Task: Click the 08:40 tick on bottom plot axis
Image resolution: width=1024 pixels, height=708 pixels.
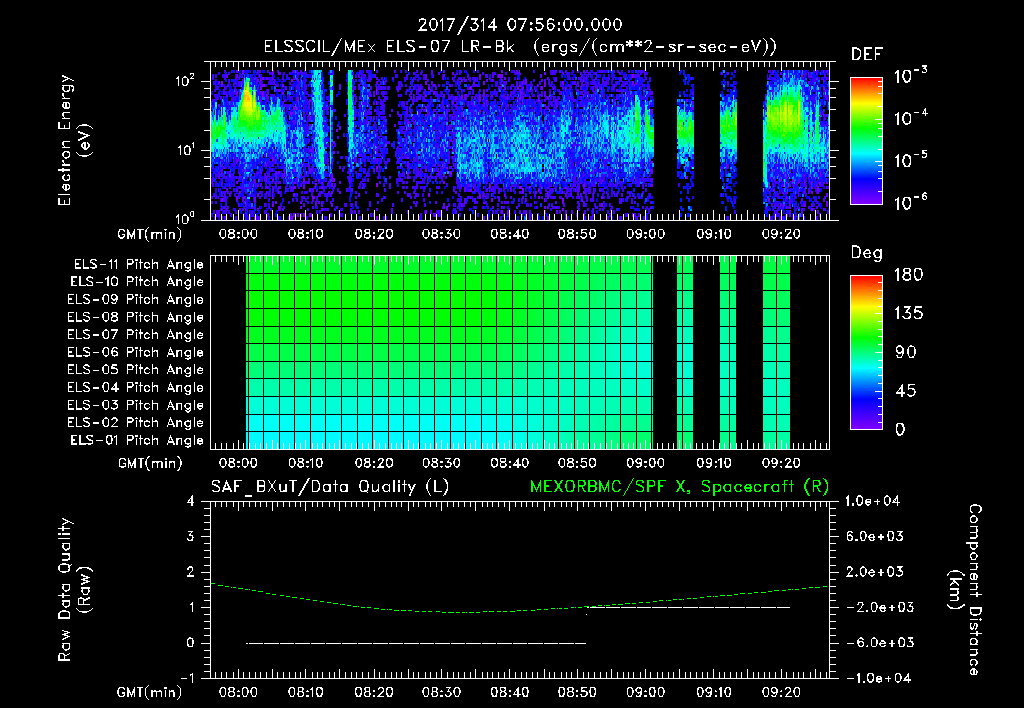Action: 509,692
